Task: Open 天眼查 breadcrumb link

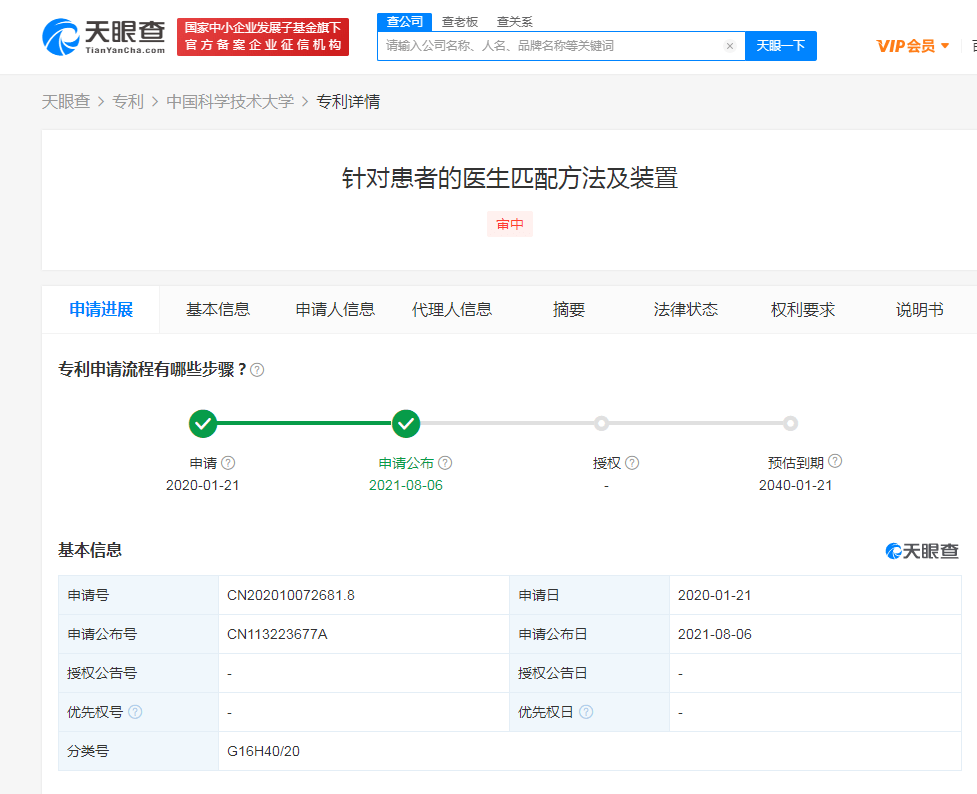Action: pos(66,102)
